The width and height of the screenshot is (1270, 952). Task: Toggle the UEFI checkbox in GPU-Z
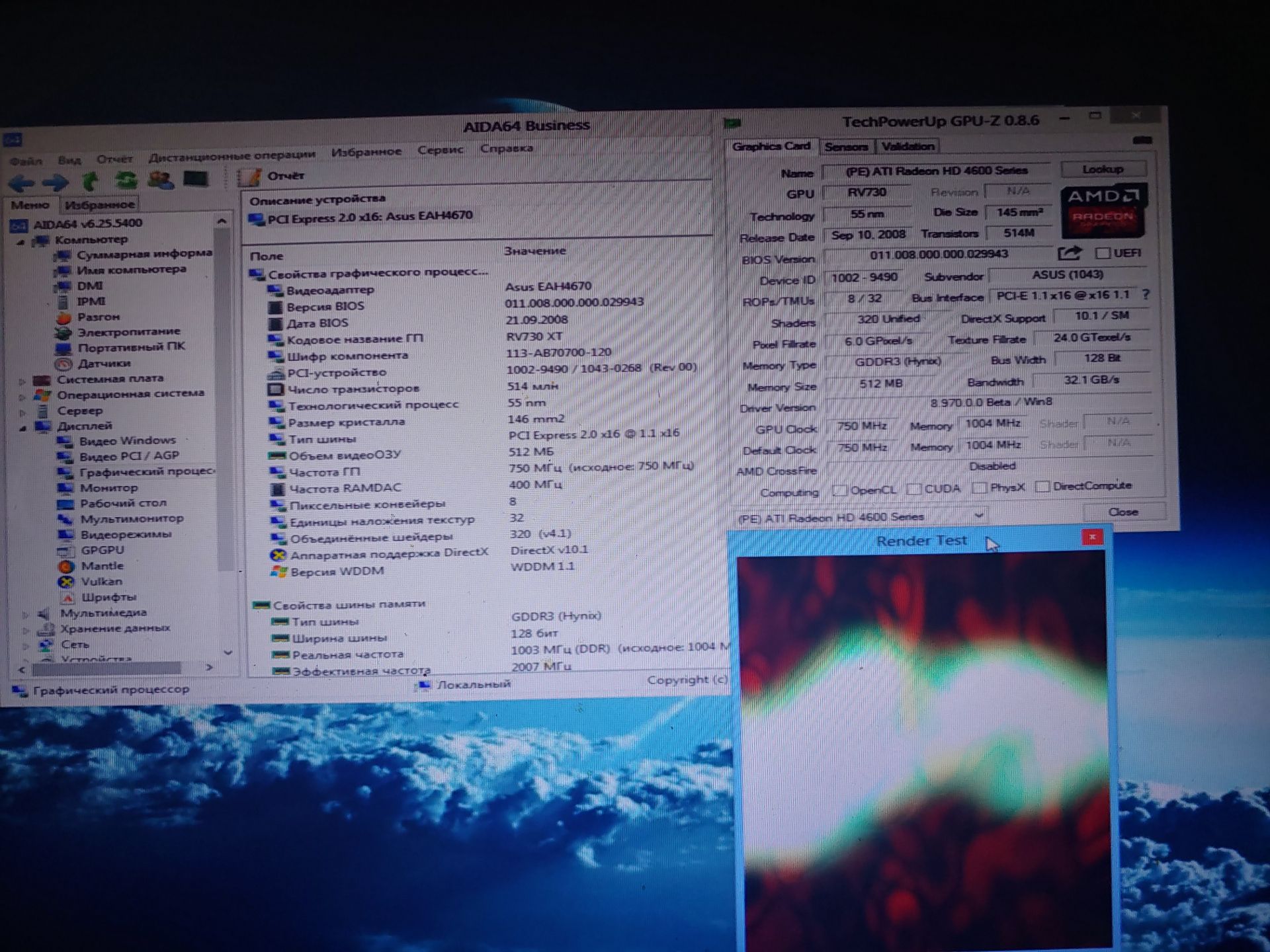(1102, 253)
